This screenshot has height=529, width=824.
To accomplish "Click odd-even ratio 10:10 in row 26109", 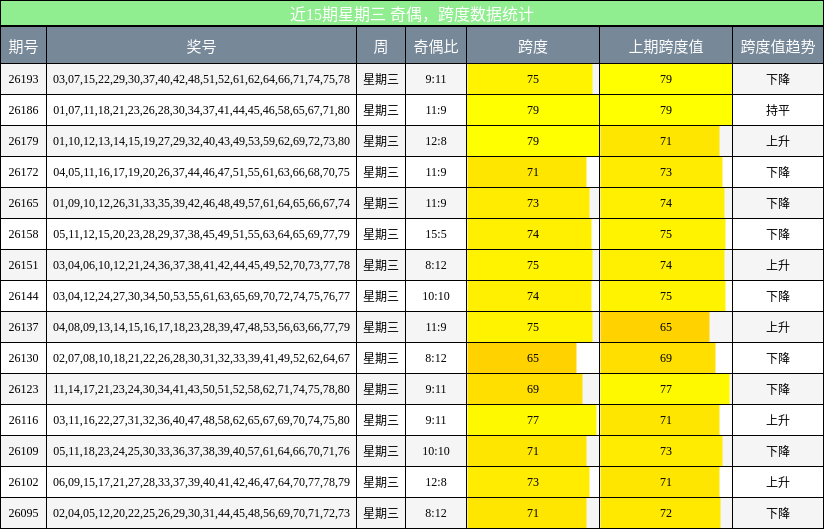I will point(436,451).
